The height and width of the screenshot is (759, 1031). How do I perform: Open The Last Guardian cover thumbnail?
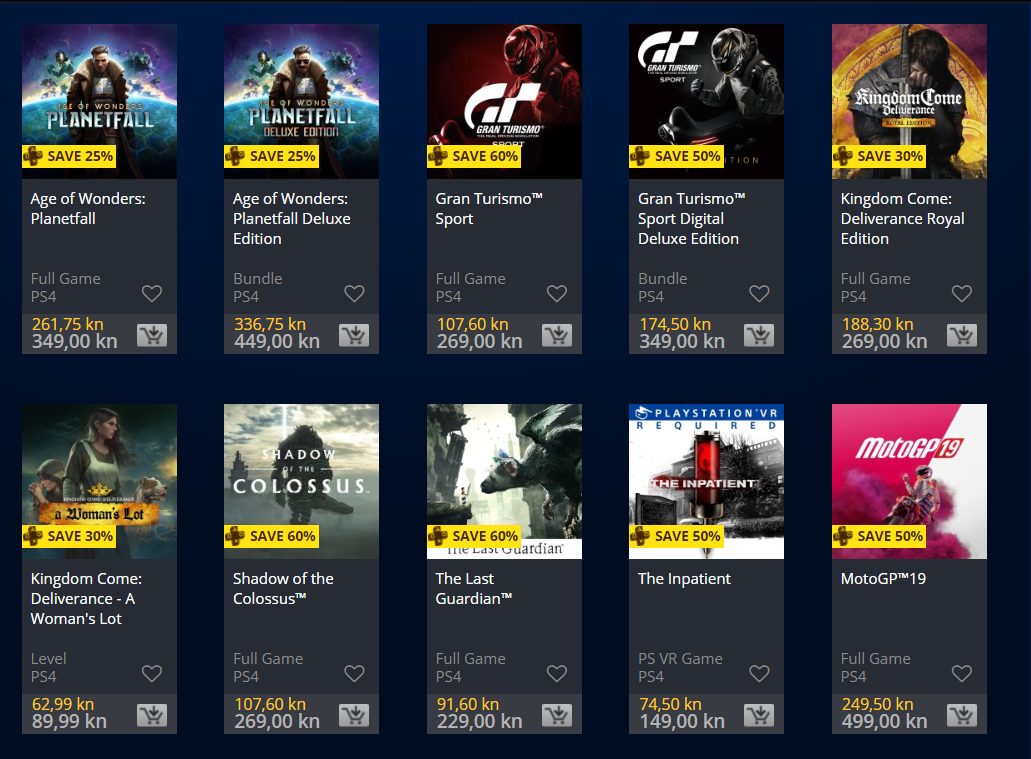(x=504, y=481)
